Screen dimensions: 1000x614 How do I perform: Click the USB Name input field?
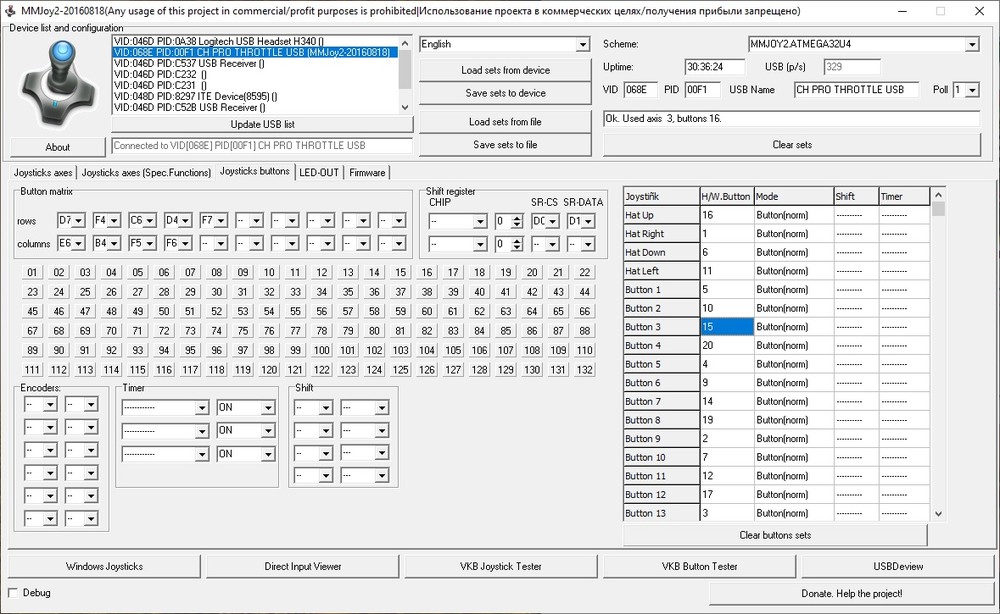click(857, 90)
